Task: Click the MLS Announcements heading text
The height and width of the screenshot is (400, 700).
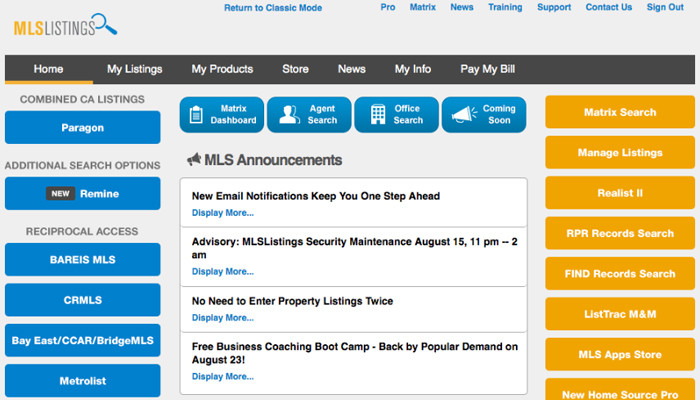Action: click(273, 160)
